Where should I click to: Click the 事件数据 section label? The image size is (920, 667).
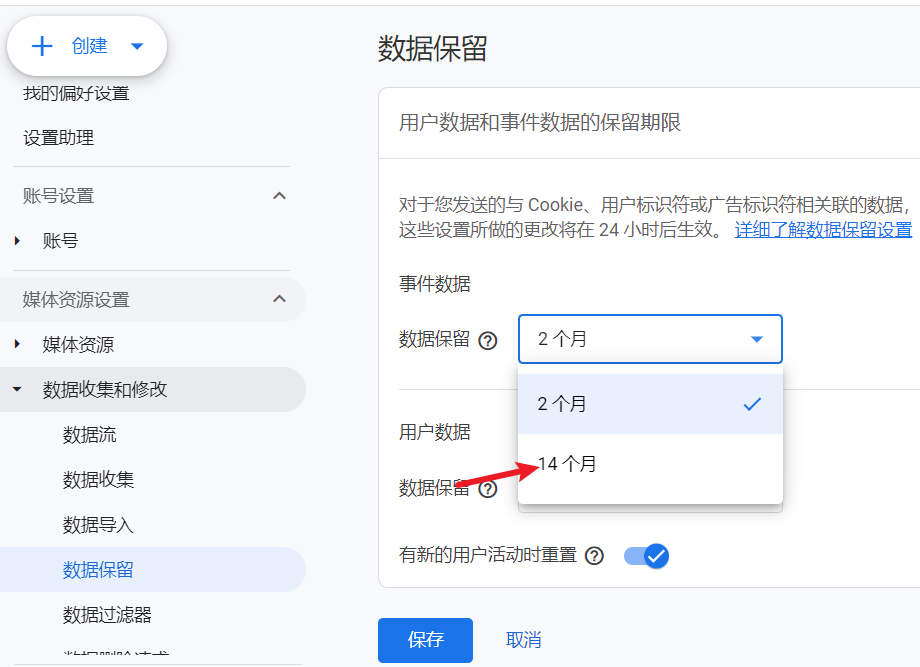435,284
